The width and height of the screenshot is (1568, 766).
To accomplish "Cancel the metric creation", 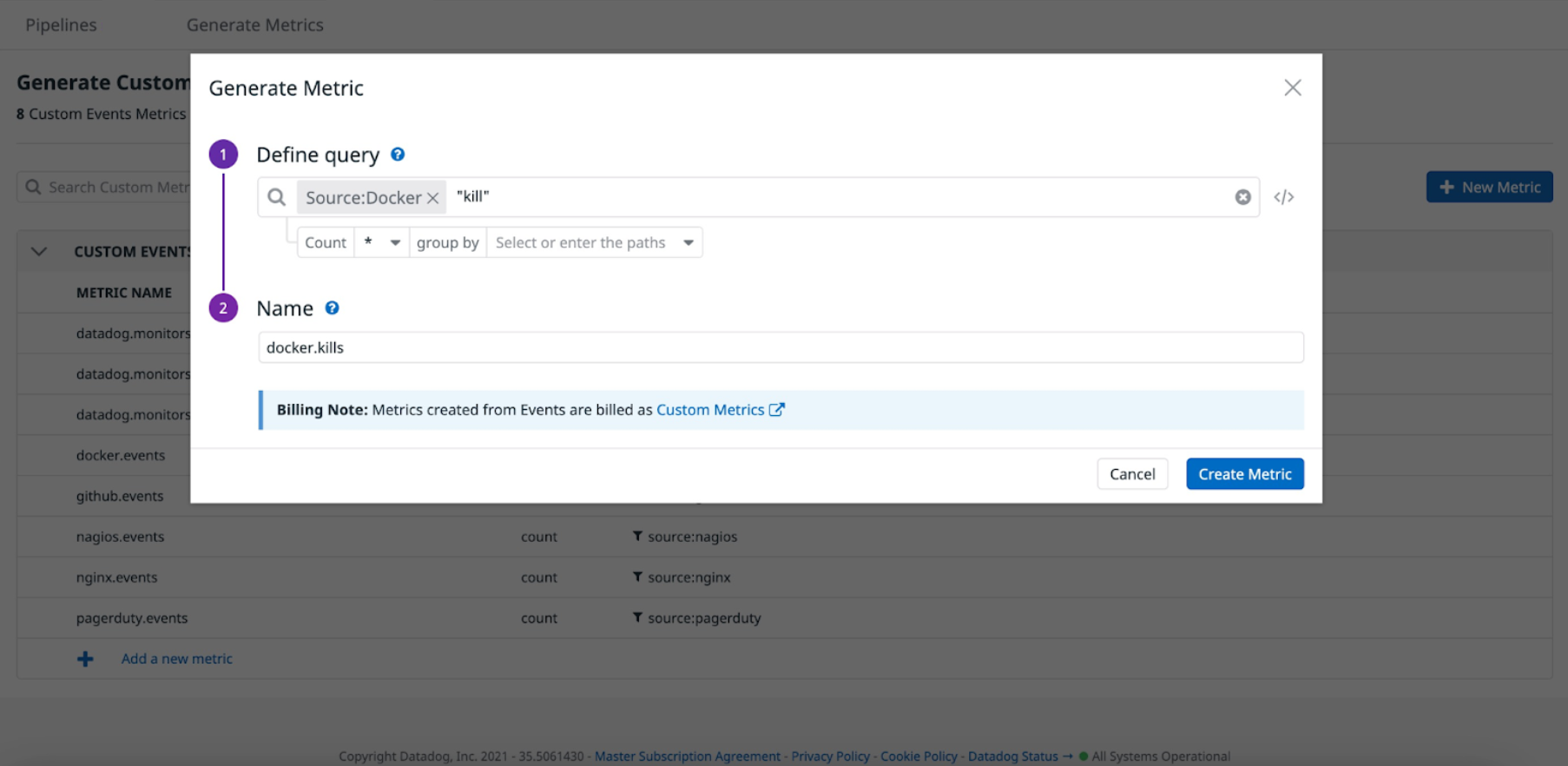I will [x=1131, y=474].
